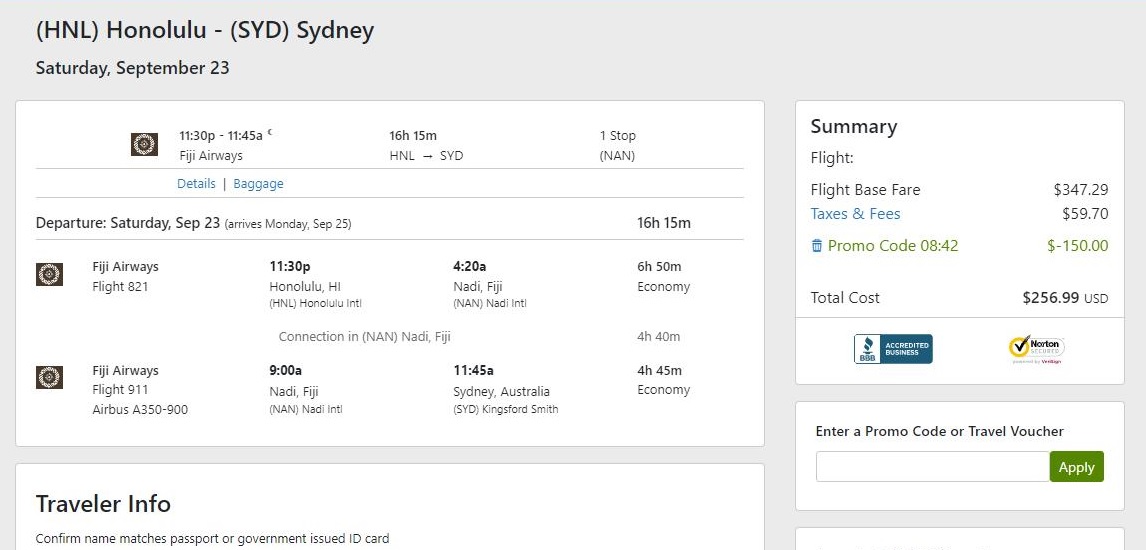The width and height of the screenshot is (1146, 550).
Task: Select the Flight Base Fare $347.29 value
Action: (1080, 190)
